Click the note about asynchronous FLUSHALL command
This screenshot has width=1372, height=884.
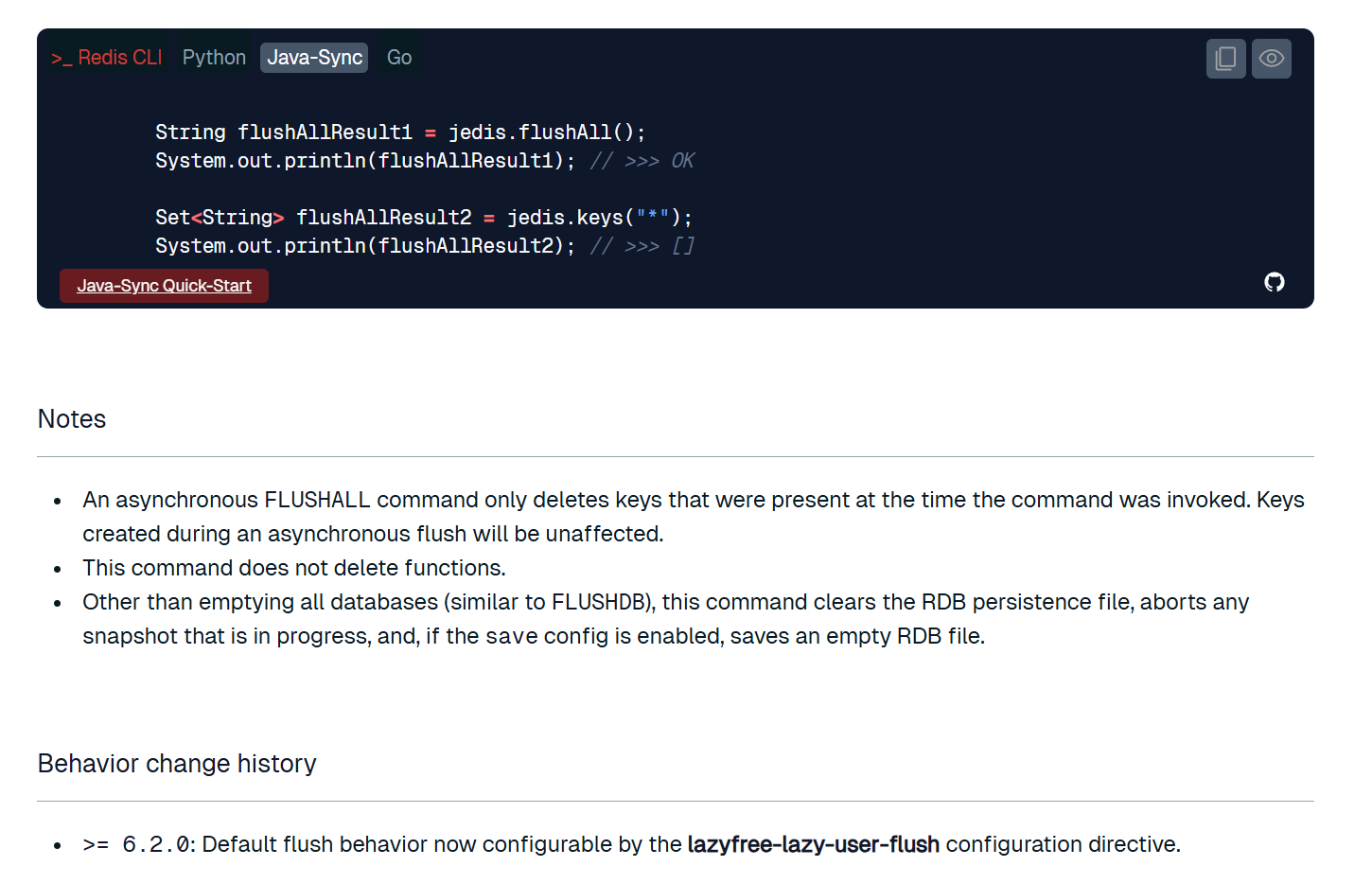[694, 517]
